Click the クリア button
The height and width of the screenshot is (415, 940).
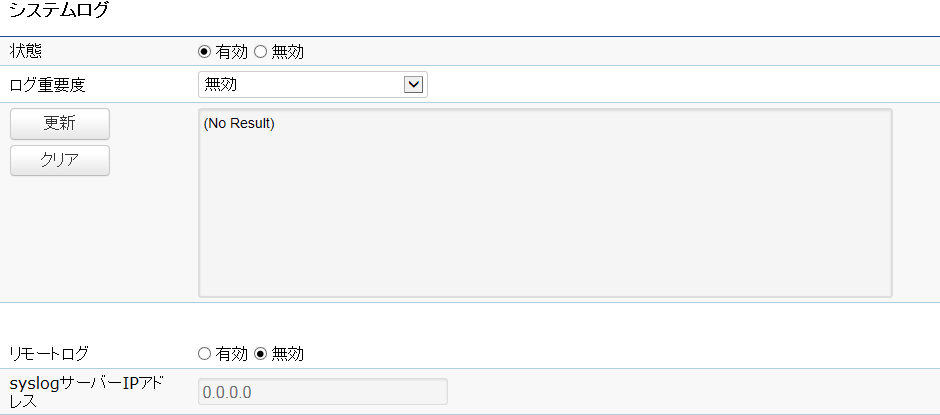(x=60, y=160)
